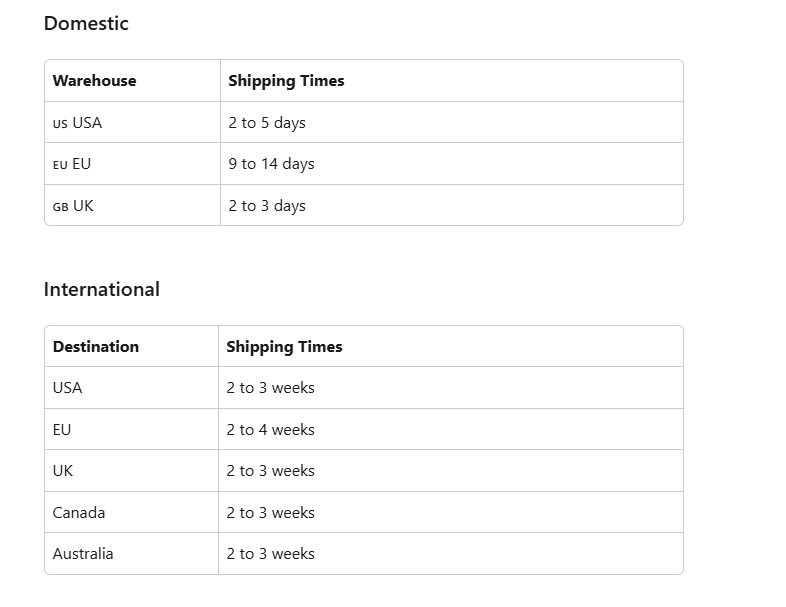This screenshot has height=607, width=786.
Task: Click Shipping Times header in Domestic table
Action: [x=286, y=81]
